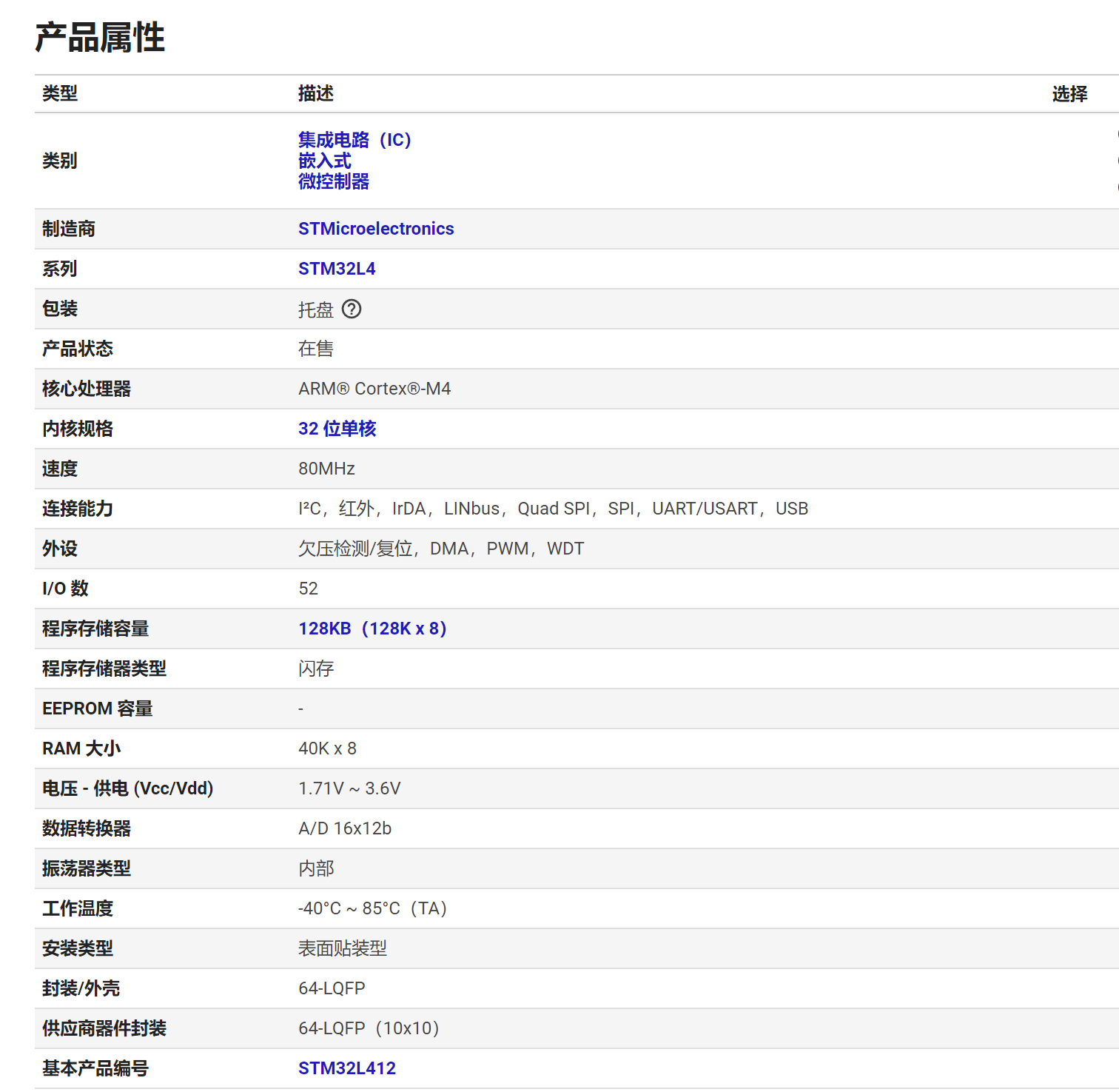Image resolution: width=1119 pixels, height=1092 pixels.
Task: Click the 欠压检测/复位 peripherals value
Action: click(x=441, y=549)
